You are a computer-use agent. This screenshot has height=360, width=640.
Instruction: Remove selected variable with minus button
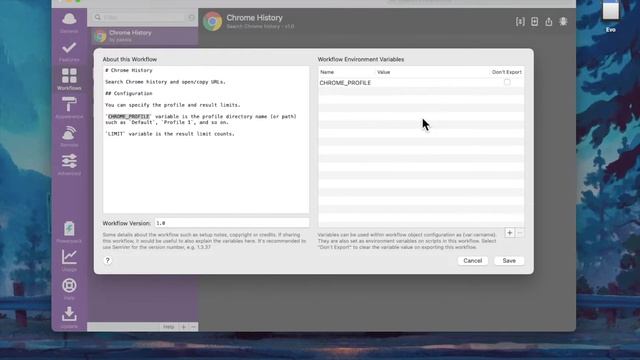(x=520, y=233)
